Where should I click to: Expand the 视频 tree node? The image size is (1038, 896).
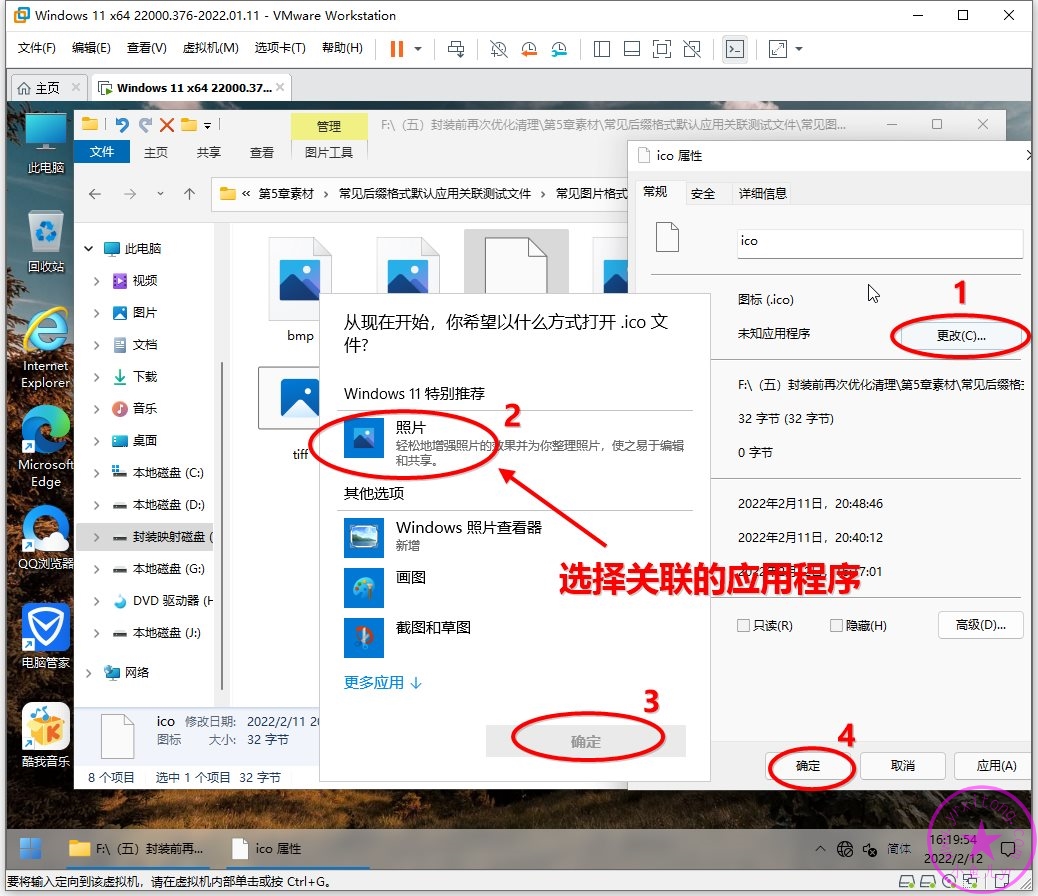(x=97, y=281)
